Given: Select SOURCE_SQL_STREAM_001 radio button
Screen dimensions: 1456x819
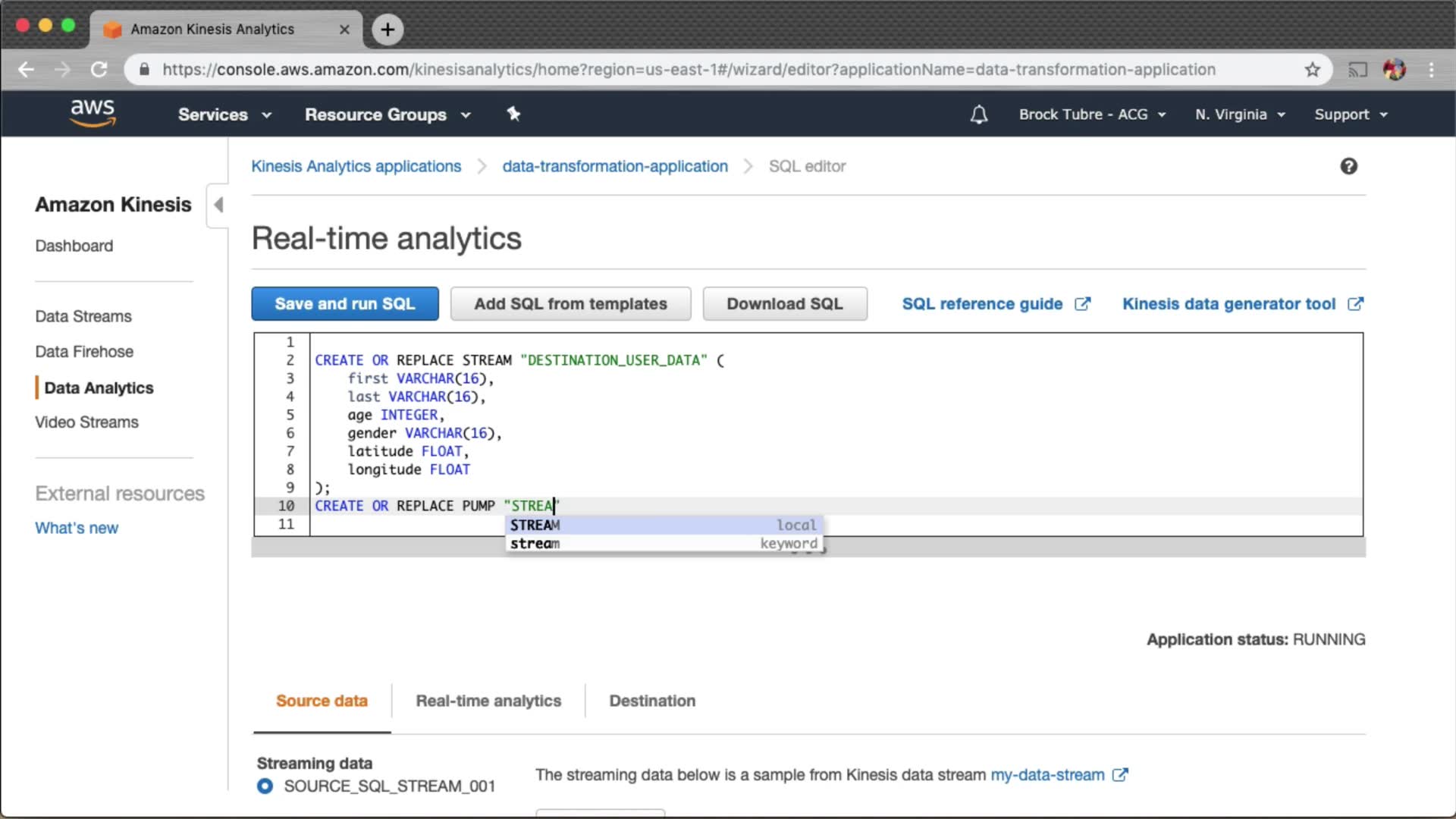Looking at the screenshot, I should (265, 786).
